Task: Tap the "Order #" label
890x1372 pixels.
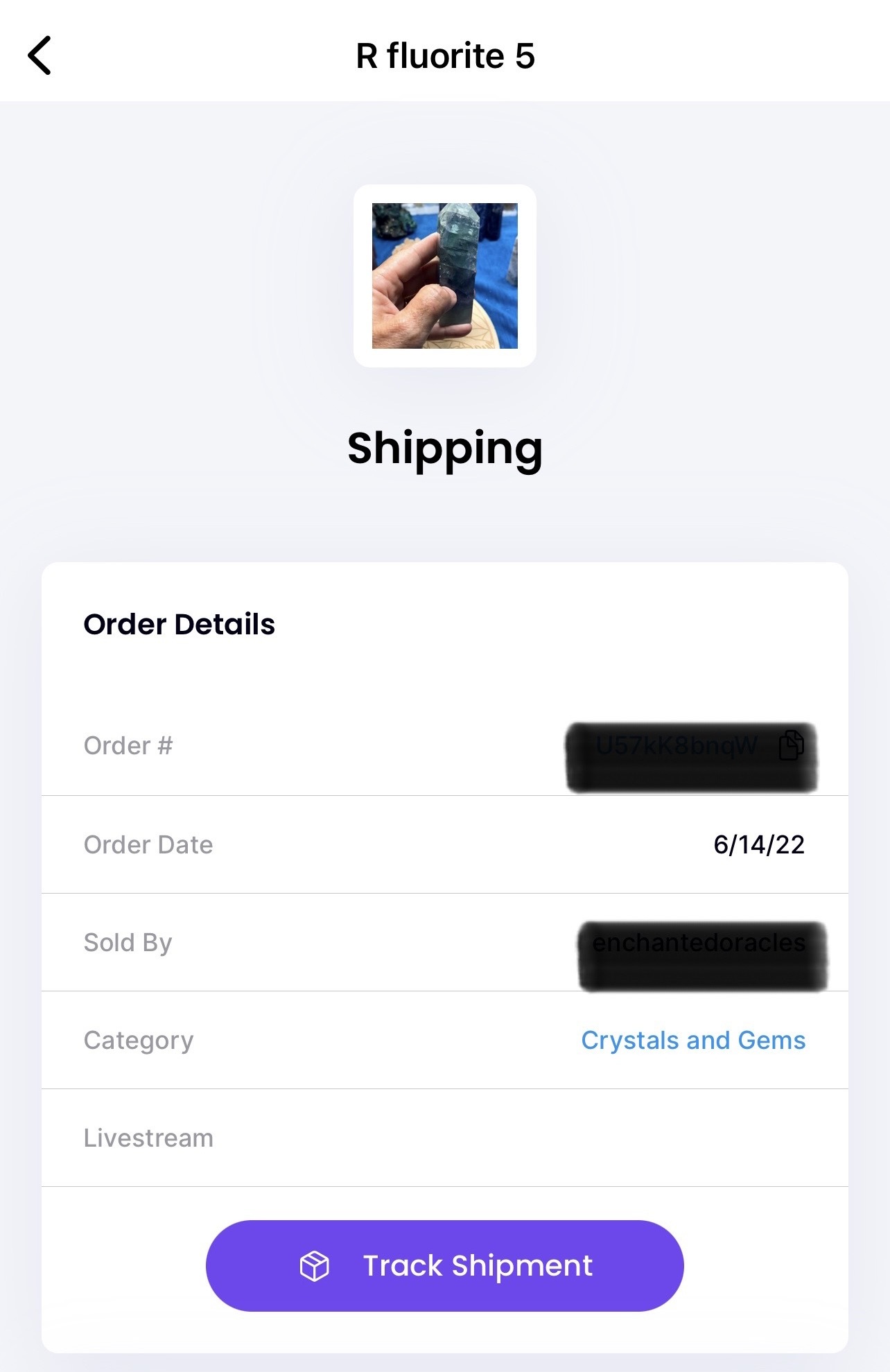Action: tap(128, 746)
